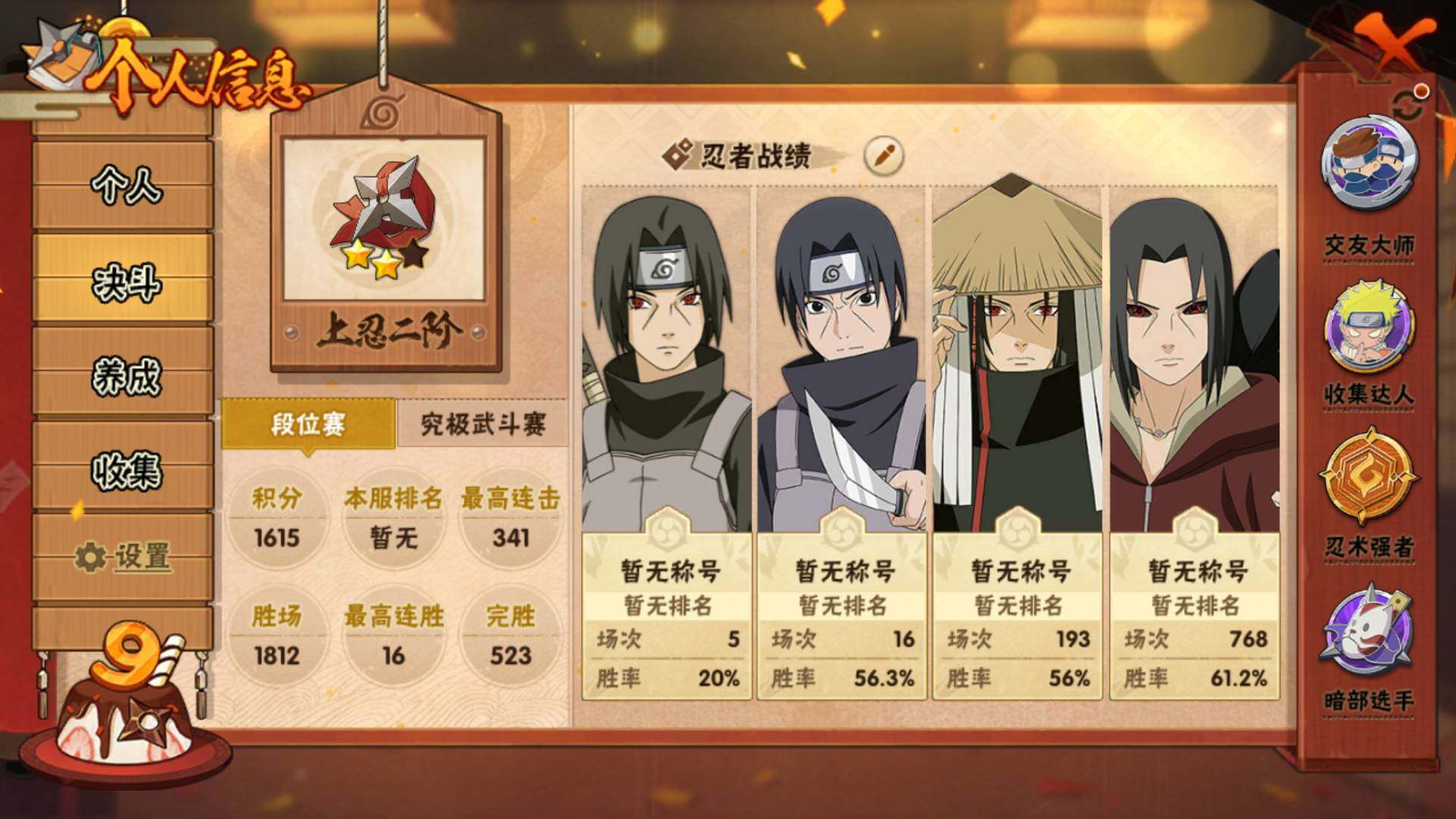This screenshot has height=819, width=1456.
Task: Open the 个人 menu section
Action: [x=123, y=184]
